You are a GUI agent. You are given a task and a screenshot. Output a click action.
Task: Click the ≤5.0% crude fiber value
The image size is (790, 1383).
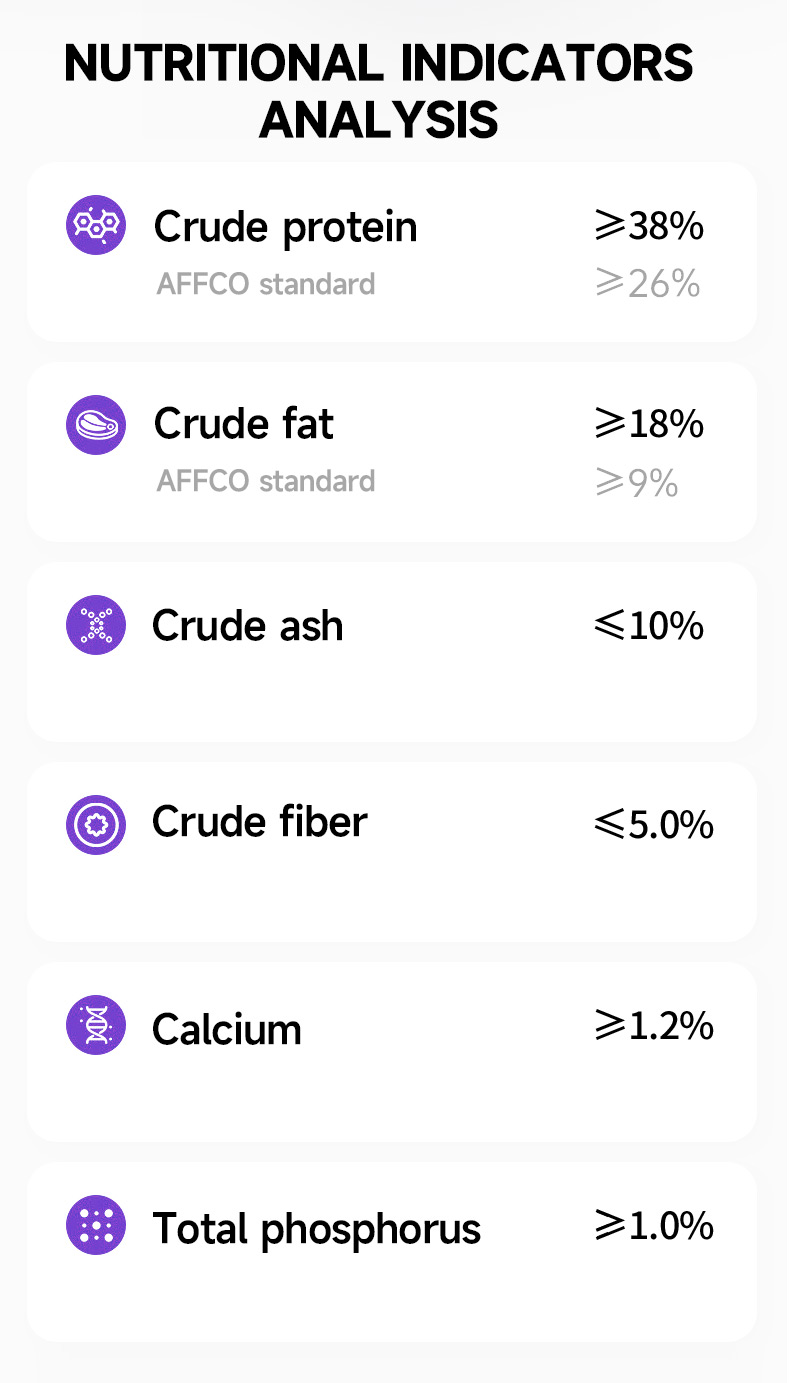pyautogui.click(x=654, y=825)
